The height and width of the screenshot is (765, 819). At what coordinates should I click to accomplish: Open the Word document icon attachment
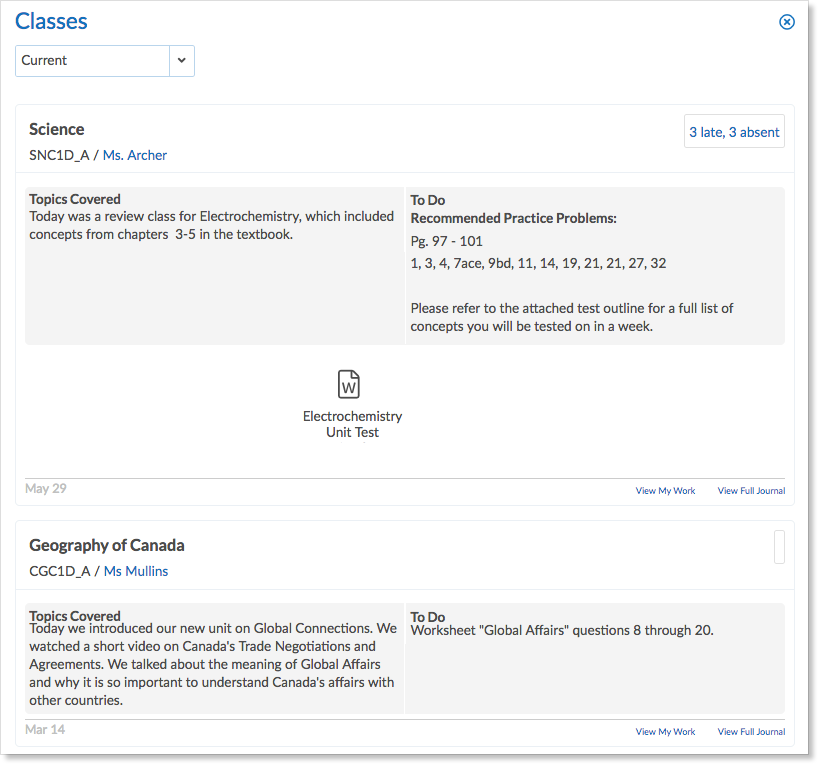[348, 384]
